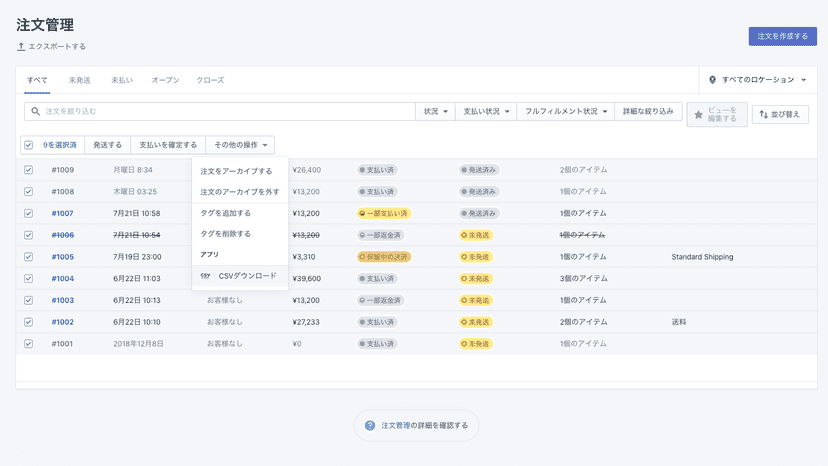This screenshot has height=466, width=828.
Task: Click the ¥39,600 amount
Action: click(x=307, y=278)
